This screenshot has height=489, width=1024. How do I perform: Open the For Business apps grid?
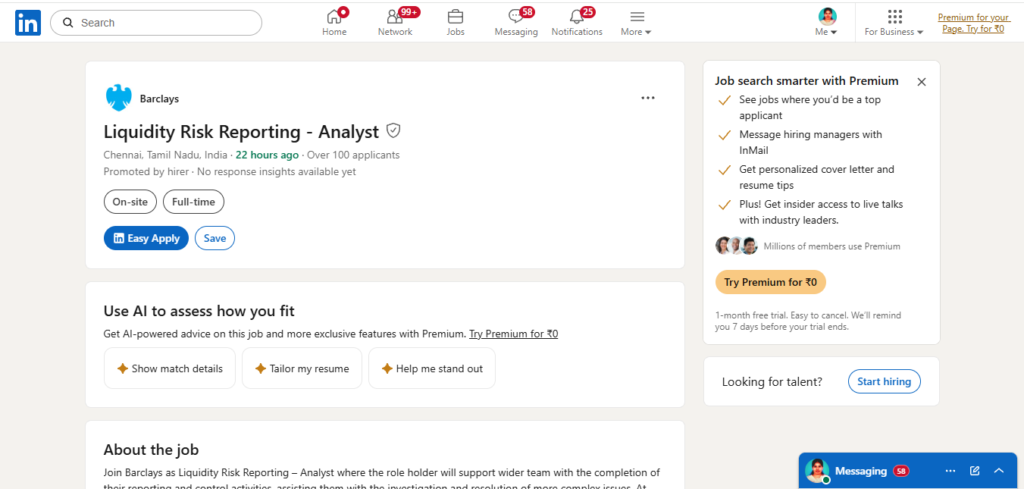(894, 22)
